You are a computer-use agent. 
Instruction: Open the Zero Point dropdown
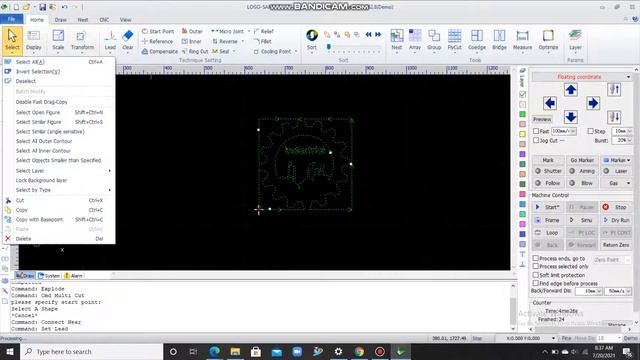(x=627, y=260)
